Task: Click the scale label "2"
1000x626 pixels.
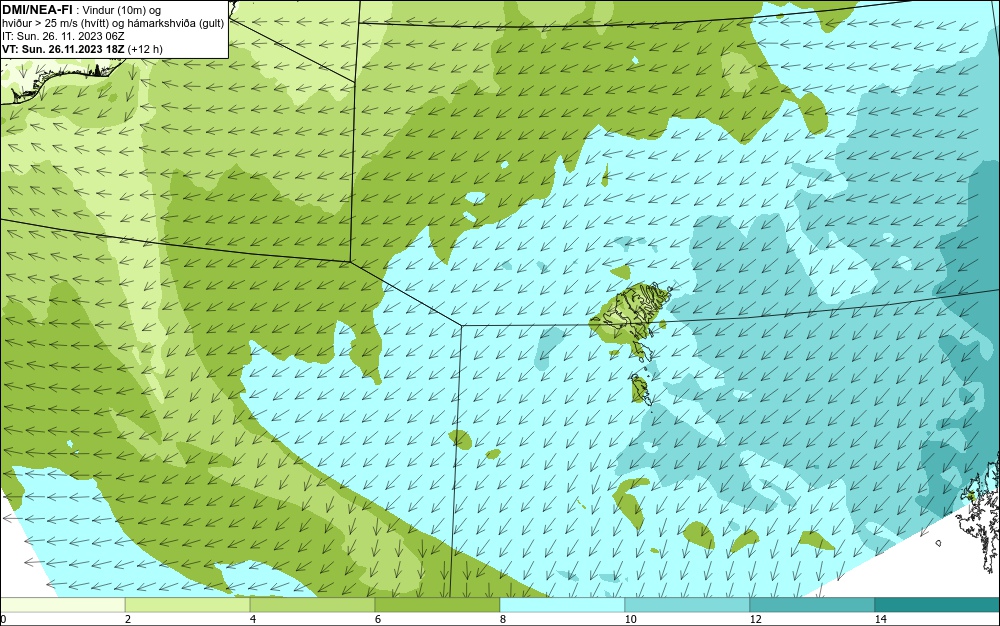Action: [x=128, y=620]
